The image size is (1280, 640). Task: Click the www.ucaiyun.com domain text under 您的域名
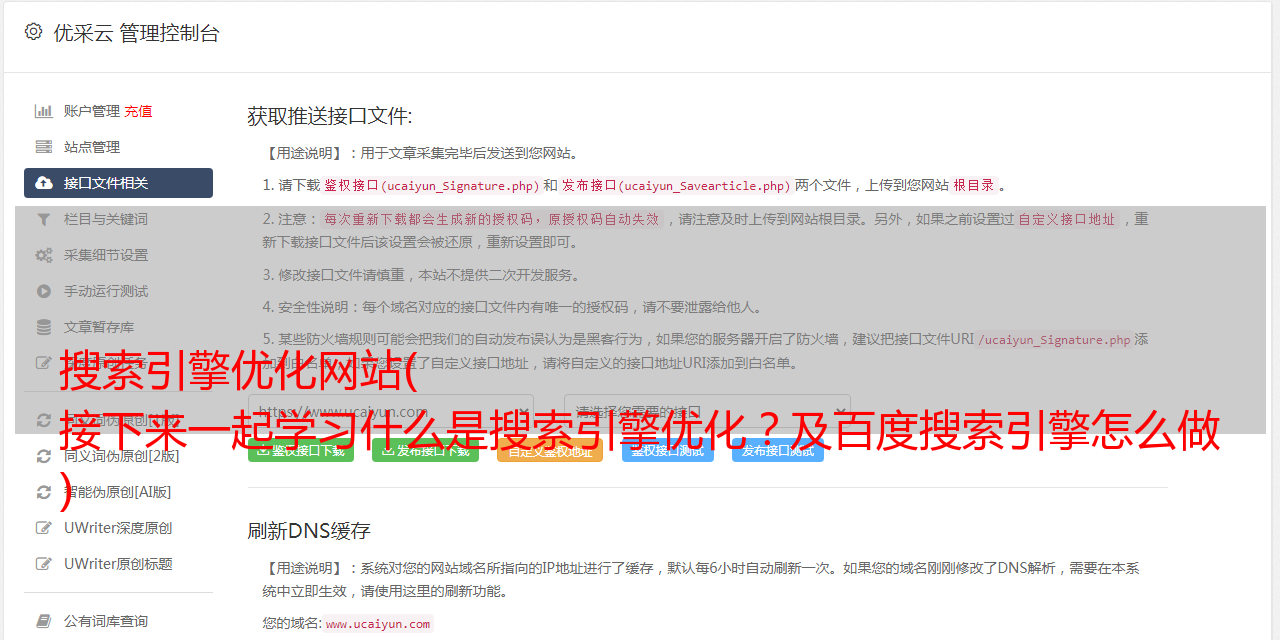coord(378,624)
